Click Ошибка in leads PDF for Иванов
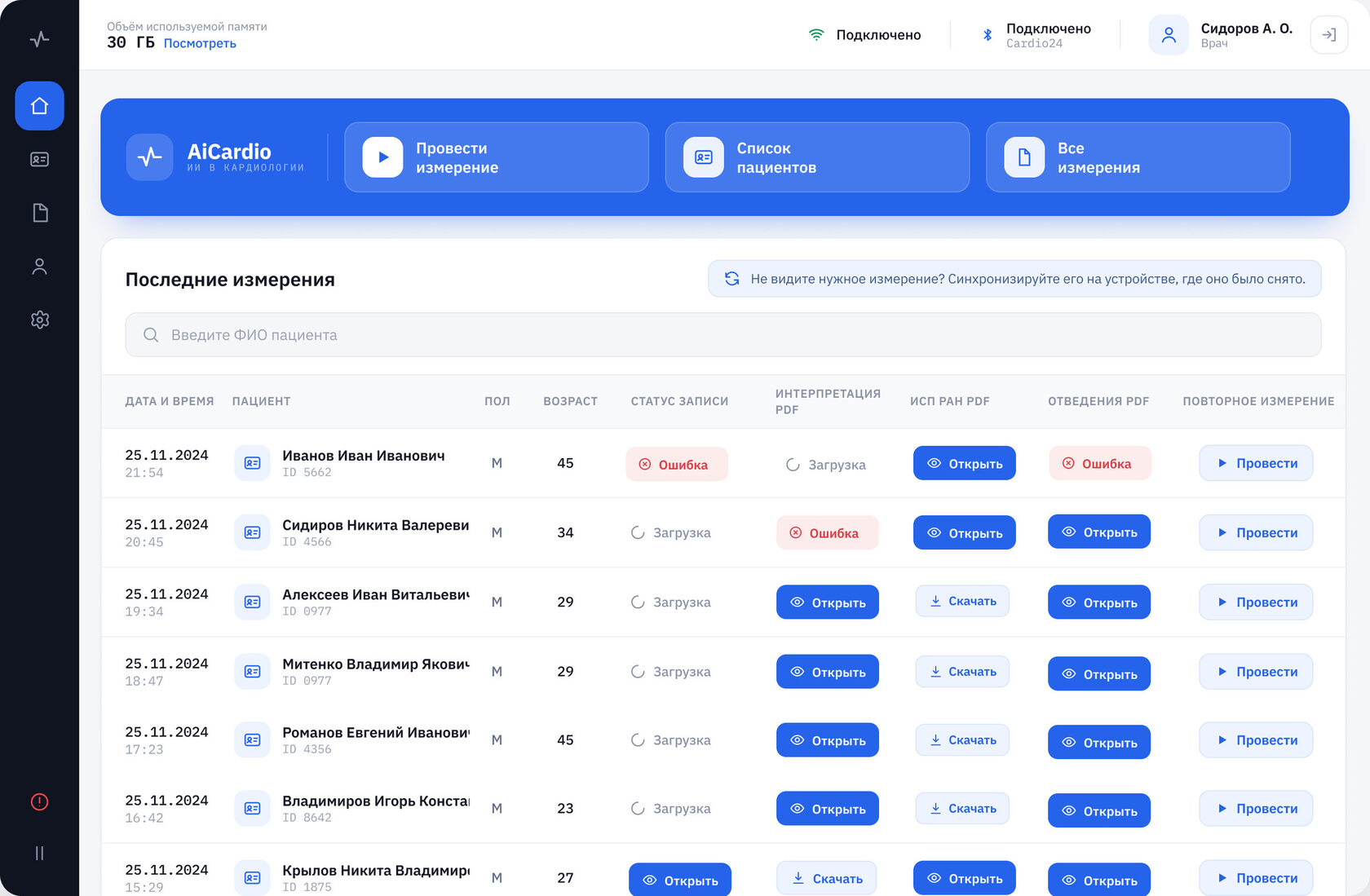 1099,463
